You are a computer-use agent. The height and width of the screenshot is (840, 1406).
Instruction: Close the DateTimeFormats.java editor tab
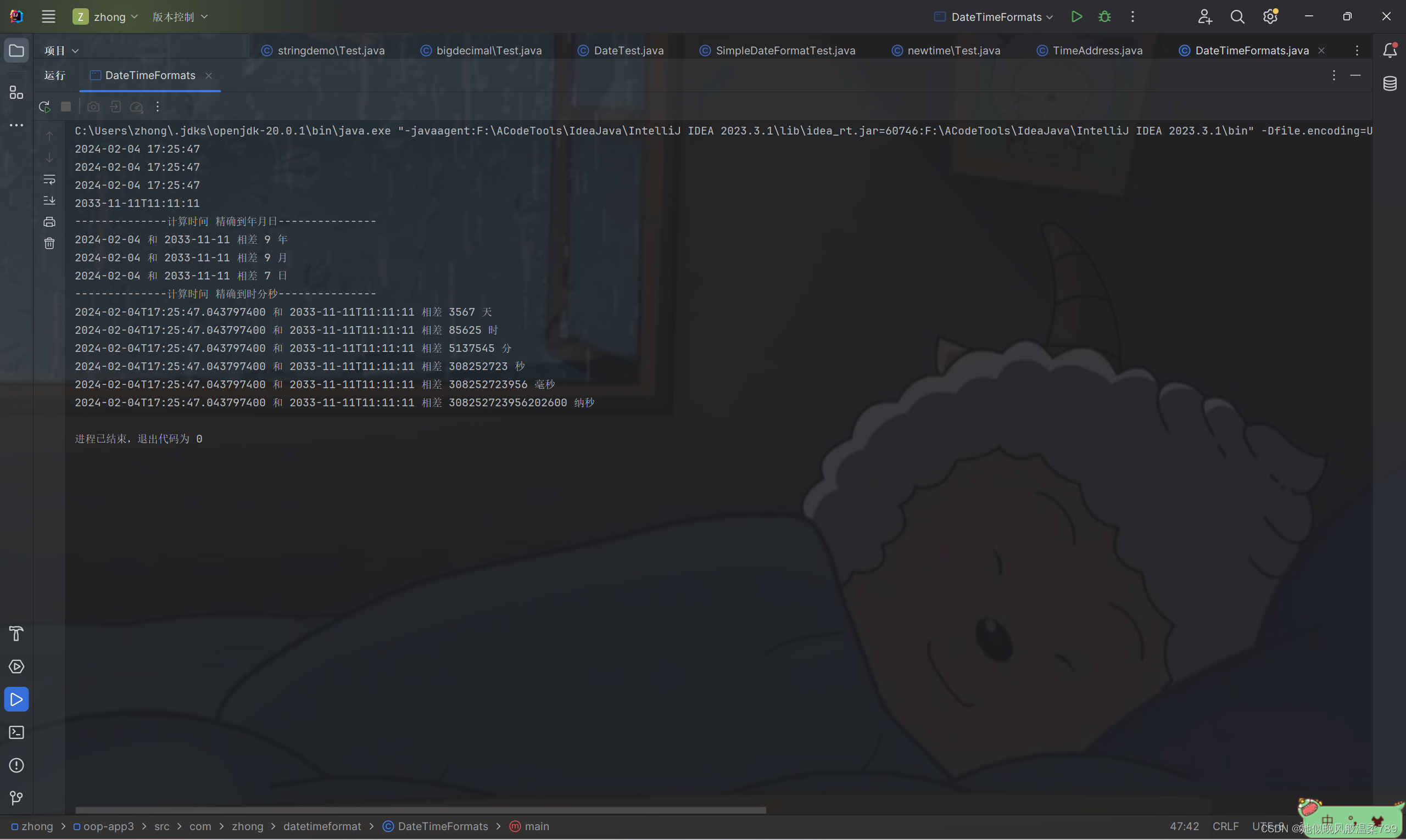click(1321, 51)
